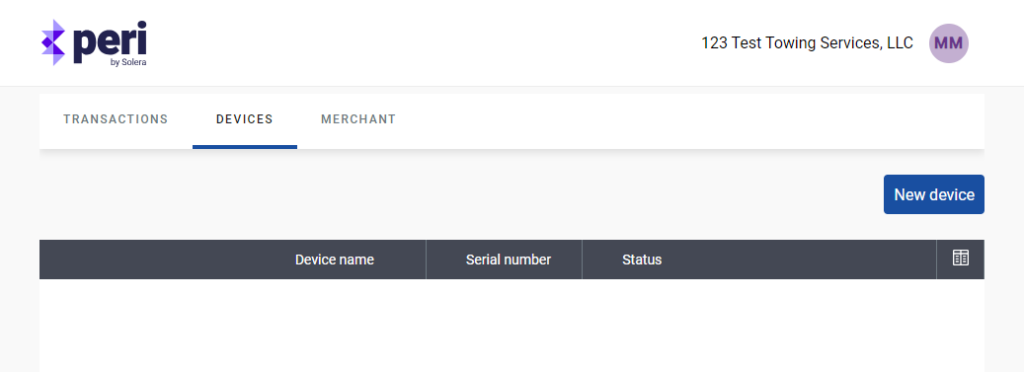
Task: Select the 123 Test Towing Services, LLC name
Action: point(807,43)
